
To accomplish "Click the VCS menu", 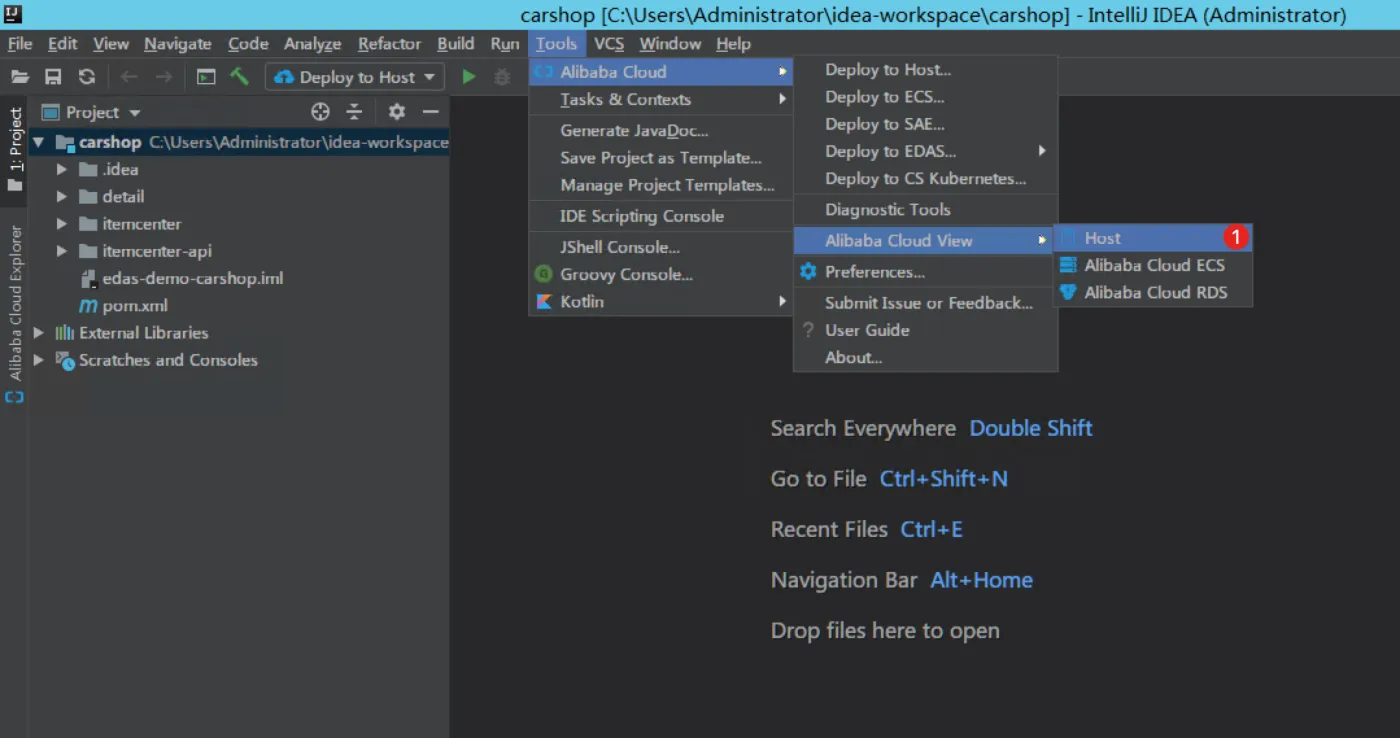I will (x=609, y=44).
